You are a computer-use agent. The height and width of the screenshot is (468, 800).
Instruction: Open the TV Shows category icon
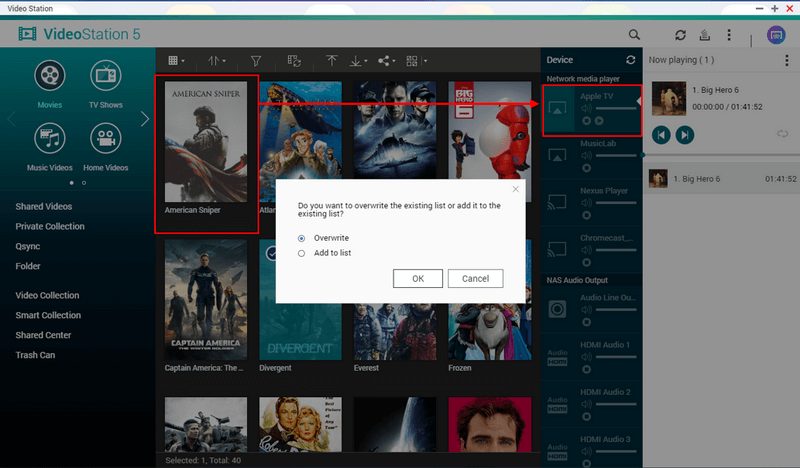pos(106,76)
